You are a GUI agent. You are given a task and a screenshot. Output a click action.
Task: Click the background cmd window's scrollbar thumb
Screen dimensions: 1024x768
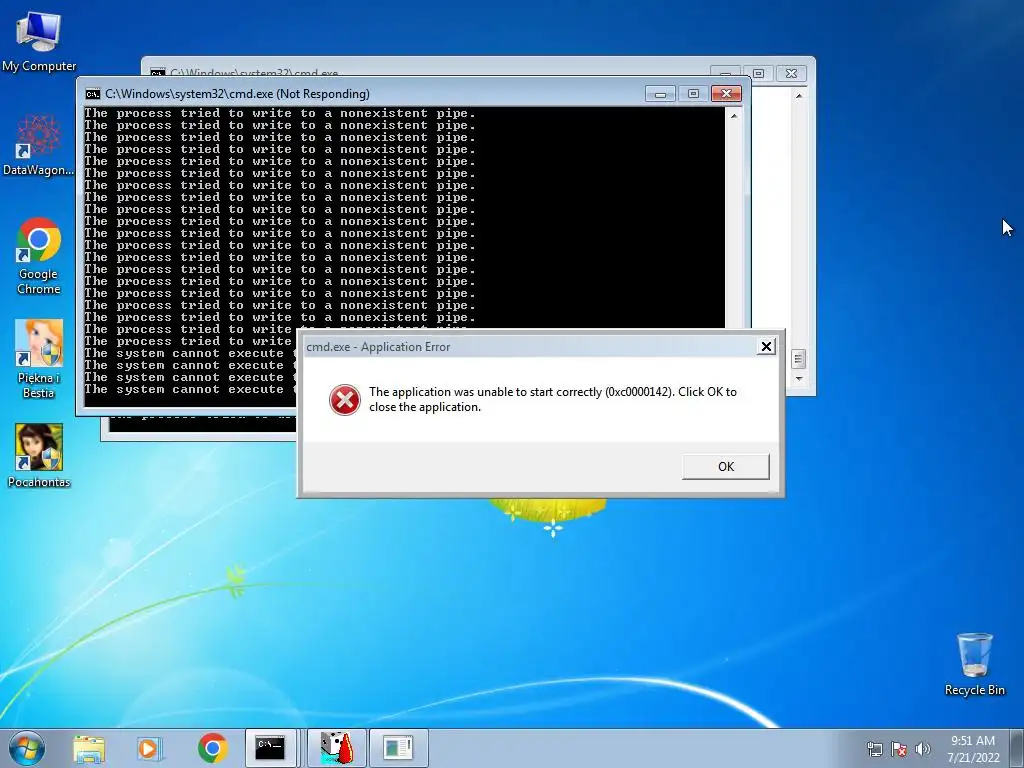799,359
